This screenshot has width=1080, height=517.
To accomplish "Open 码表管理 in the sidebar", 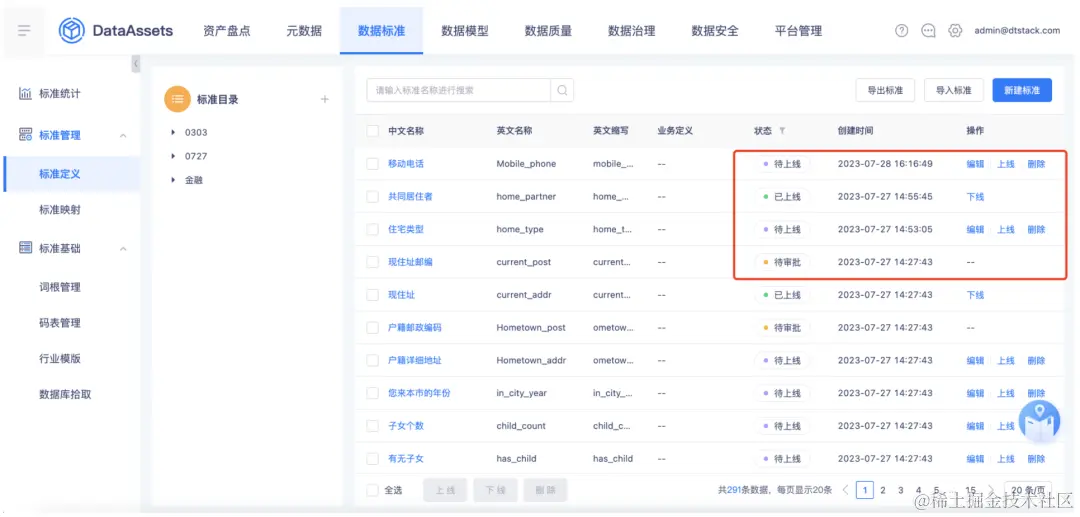I will (x=60, y=323).
